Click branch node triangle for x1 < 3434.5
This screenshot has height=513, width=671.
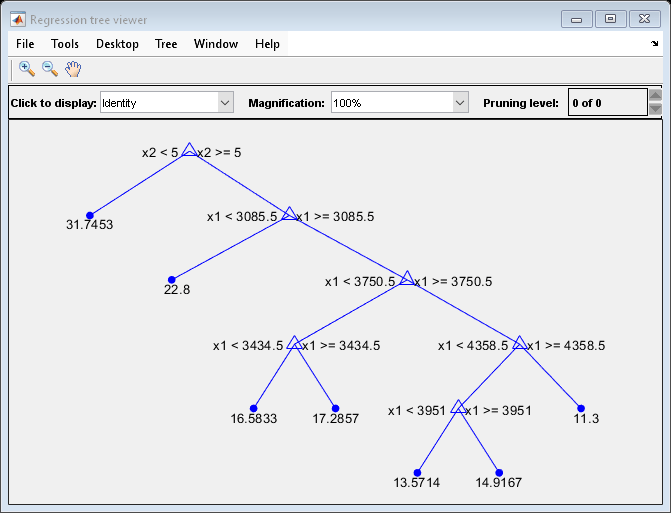click(294, 344)
